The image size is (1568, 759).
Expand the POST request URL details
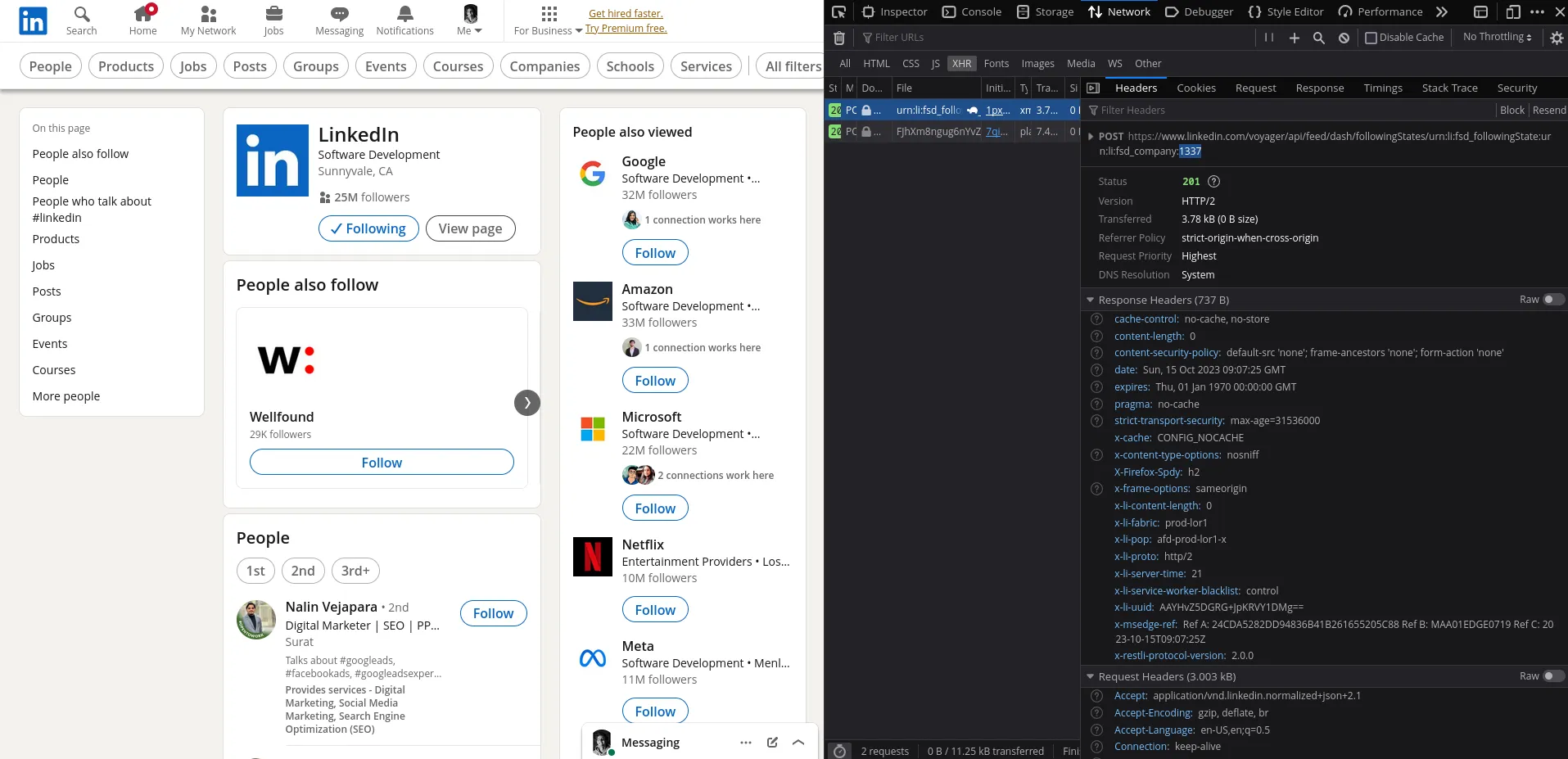1090,137
